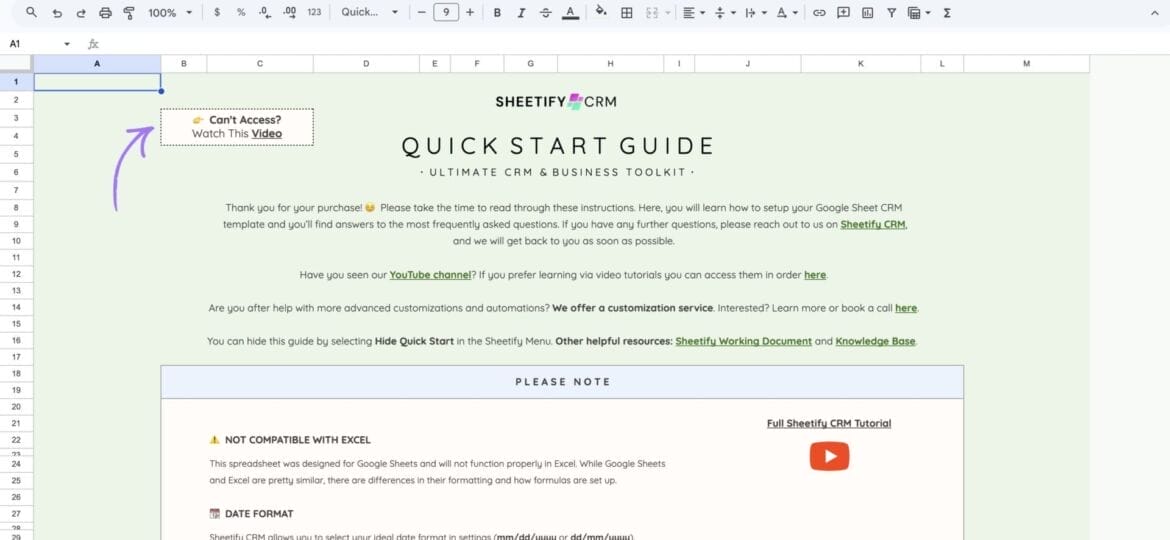Viewport: 1170px width, 540px height.
Task: Open the video tutorials 'here' link
Action: 815,274
